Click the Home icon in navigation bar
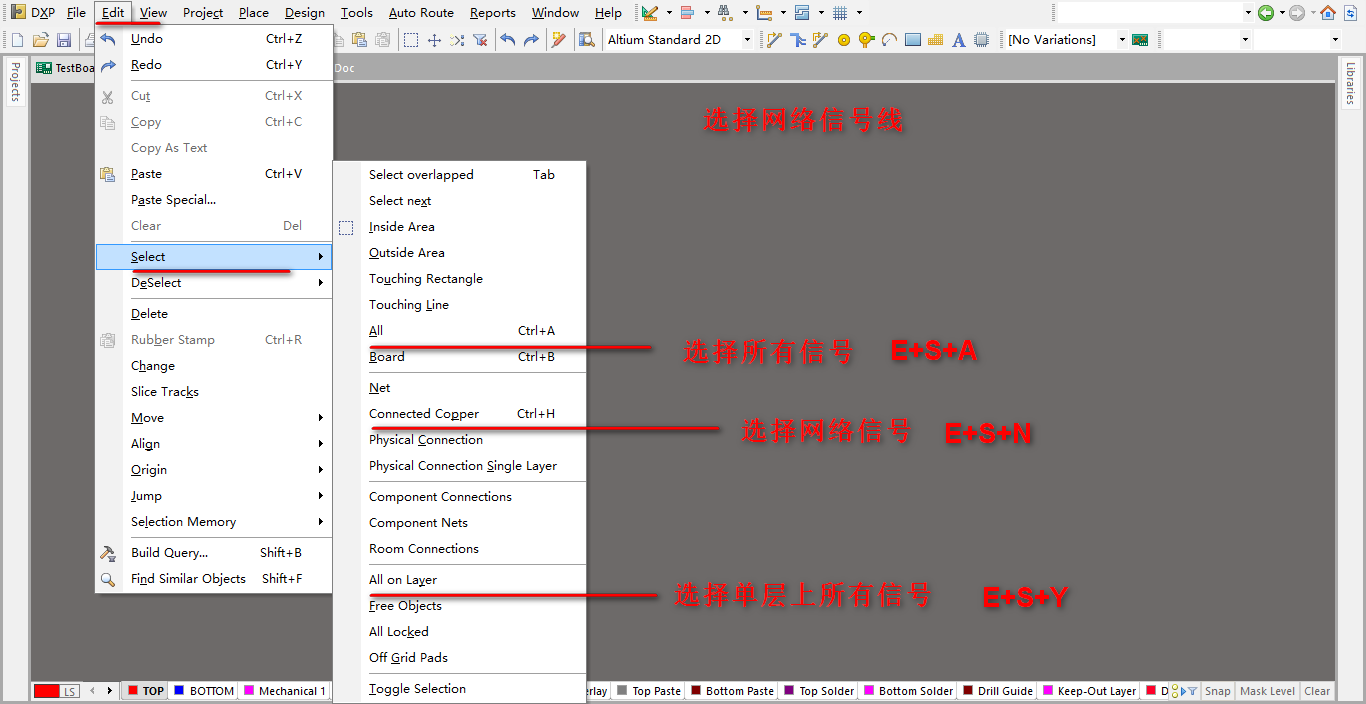The height and width of the screenshot is (704, 1366). tap(1327, 13)
